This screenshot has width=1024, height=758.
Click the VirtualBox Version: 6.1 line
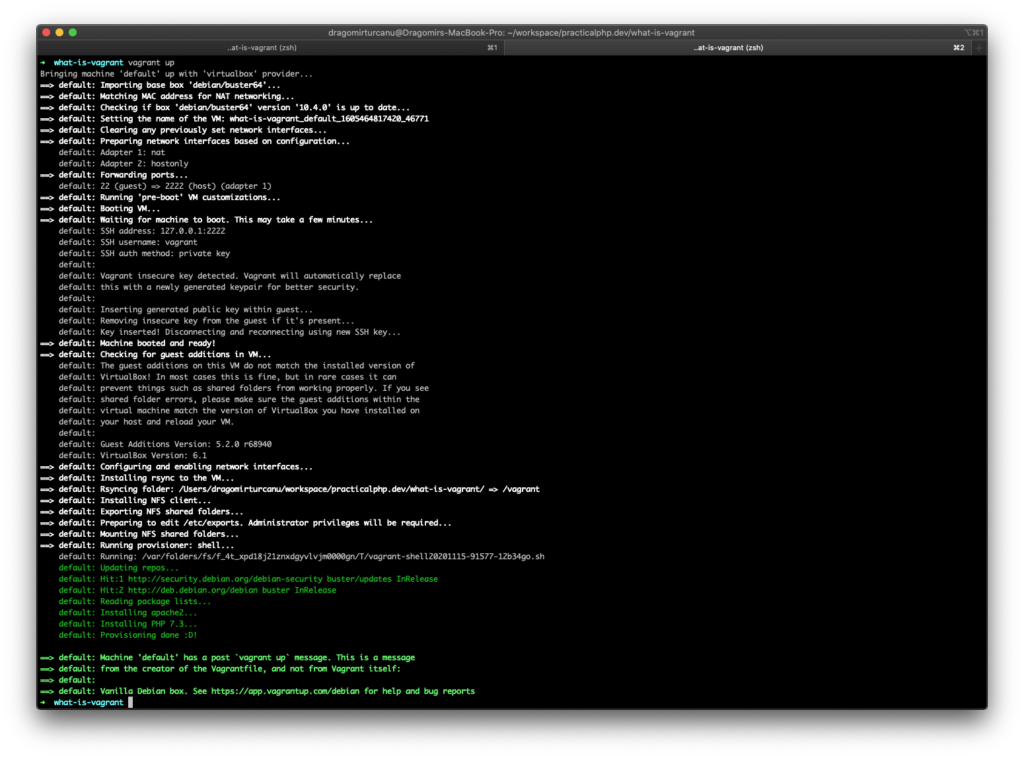tap(153, 455)
